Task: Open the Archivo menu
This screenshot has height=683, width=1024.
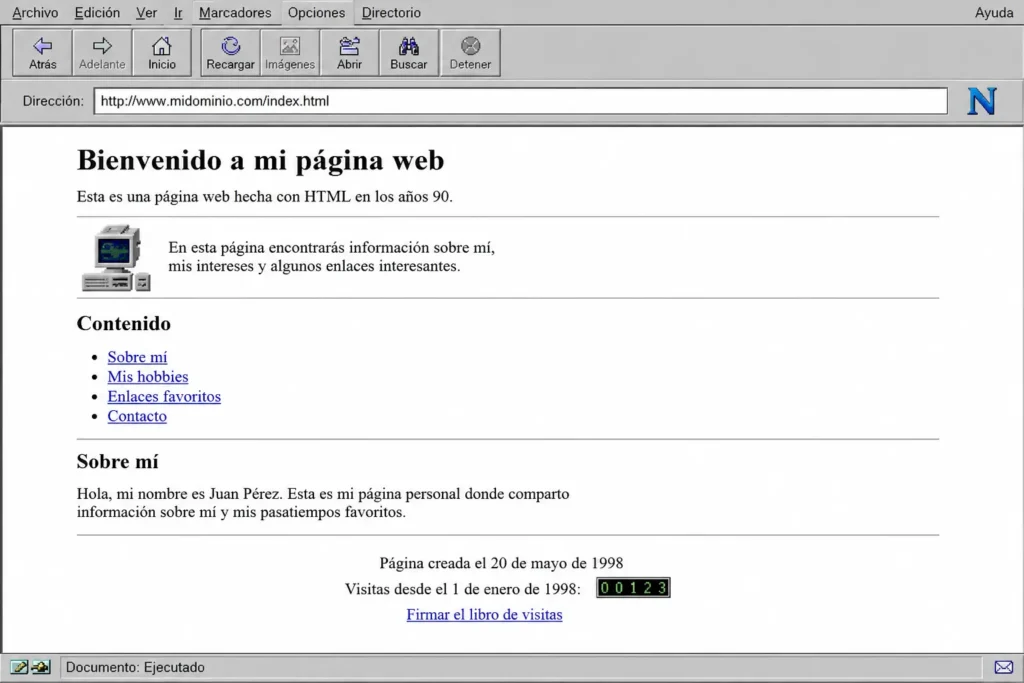Action: pyautogui.click(x=35, y=12)
